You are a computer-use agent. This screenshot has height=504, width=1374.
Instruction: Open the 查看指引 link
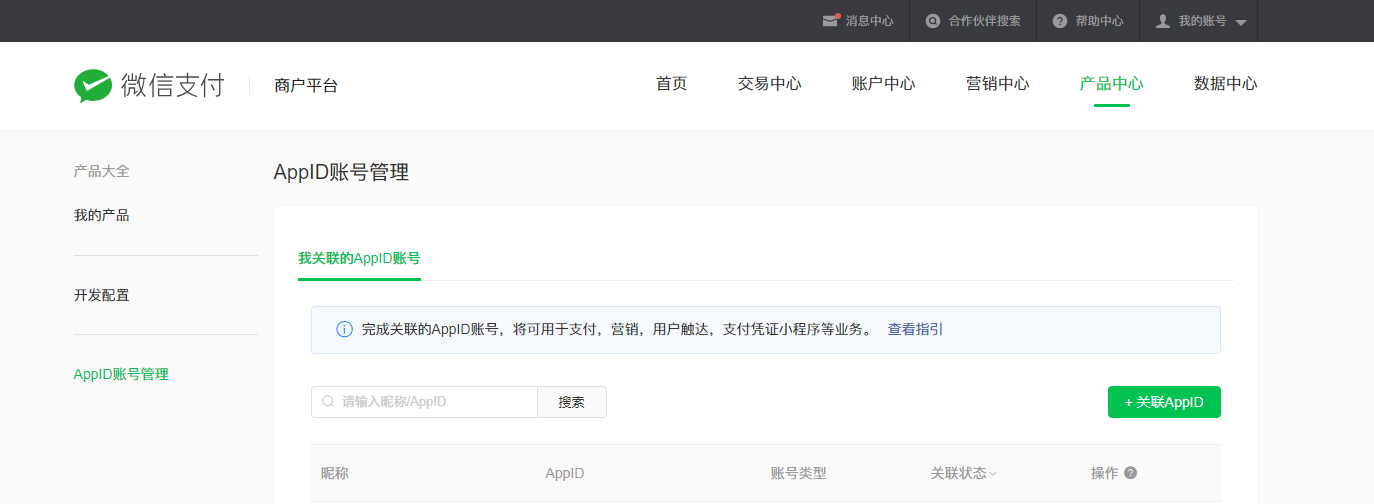click(x=915, y=329)
